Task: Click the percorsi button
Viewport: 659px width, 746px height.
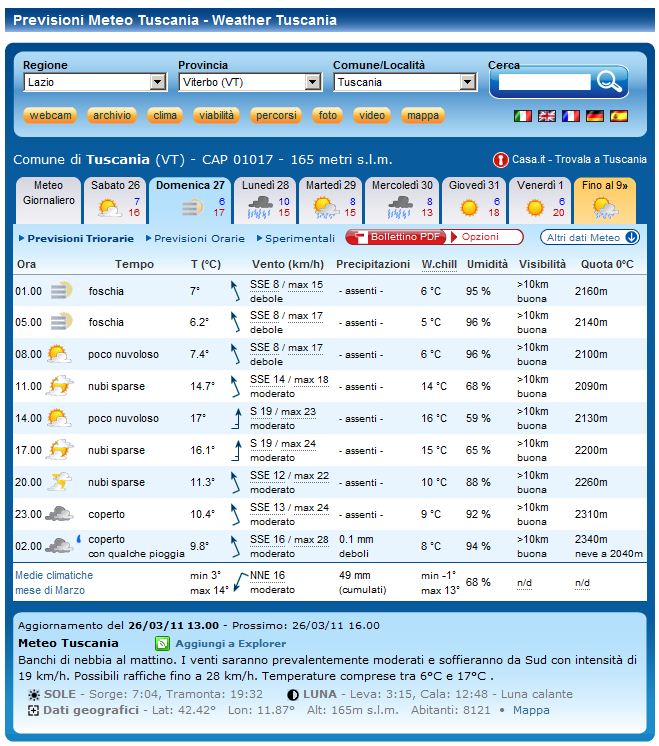Action: coord(276,116)
